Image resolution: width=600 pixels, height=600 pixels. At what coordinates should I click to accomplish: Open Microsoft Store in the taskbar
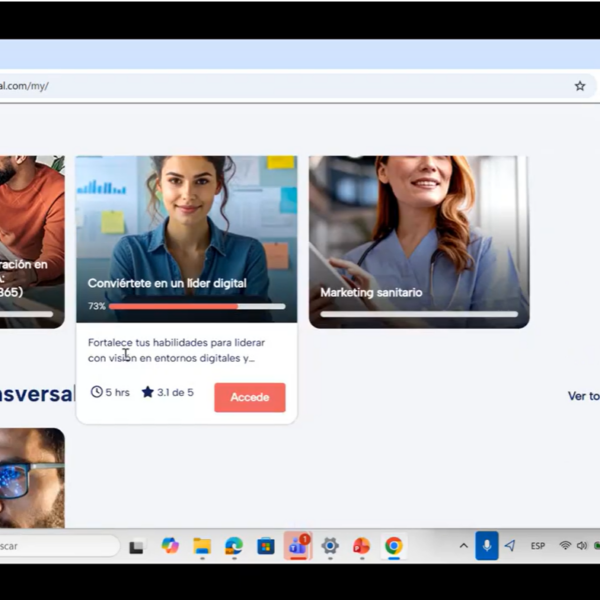point(266,546)
